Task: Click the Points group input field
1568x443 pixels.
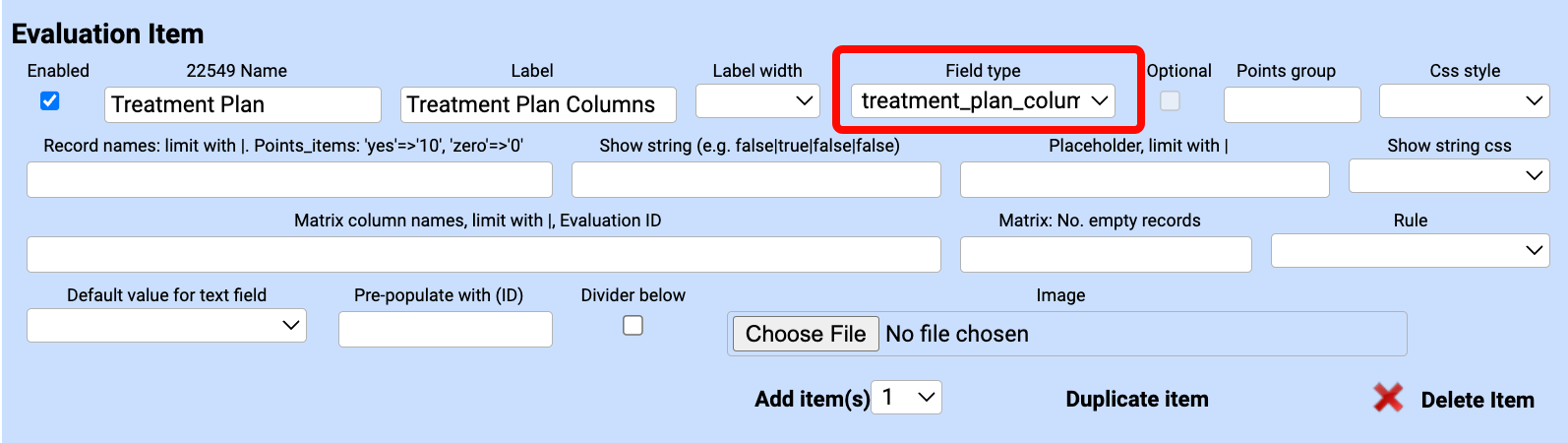Action: (x=1292, y=104)
